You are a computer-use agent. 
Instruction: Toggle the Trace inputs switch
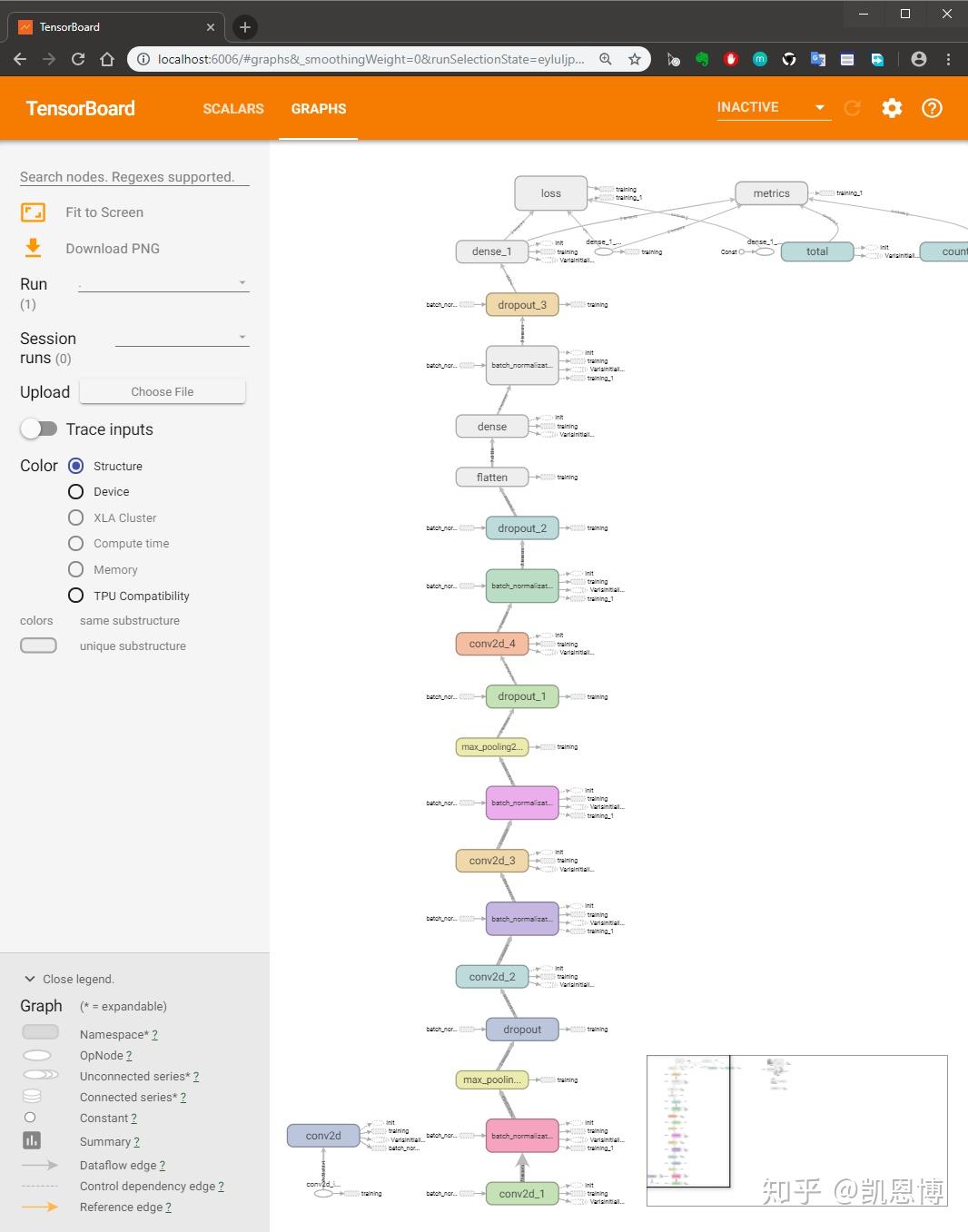39,429
